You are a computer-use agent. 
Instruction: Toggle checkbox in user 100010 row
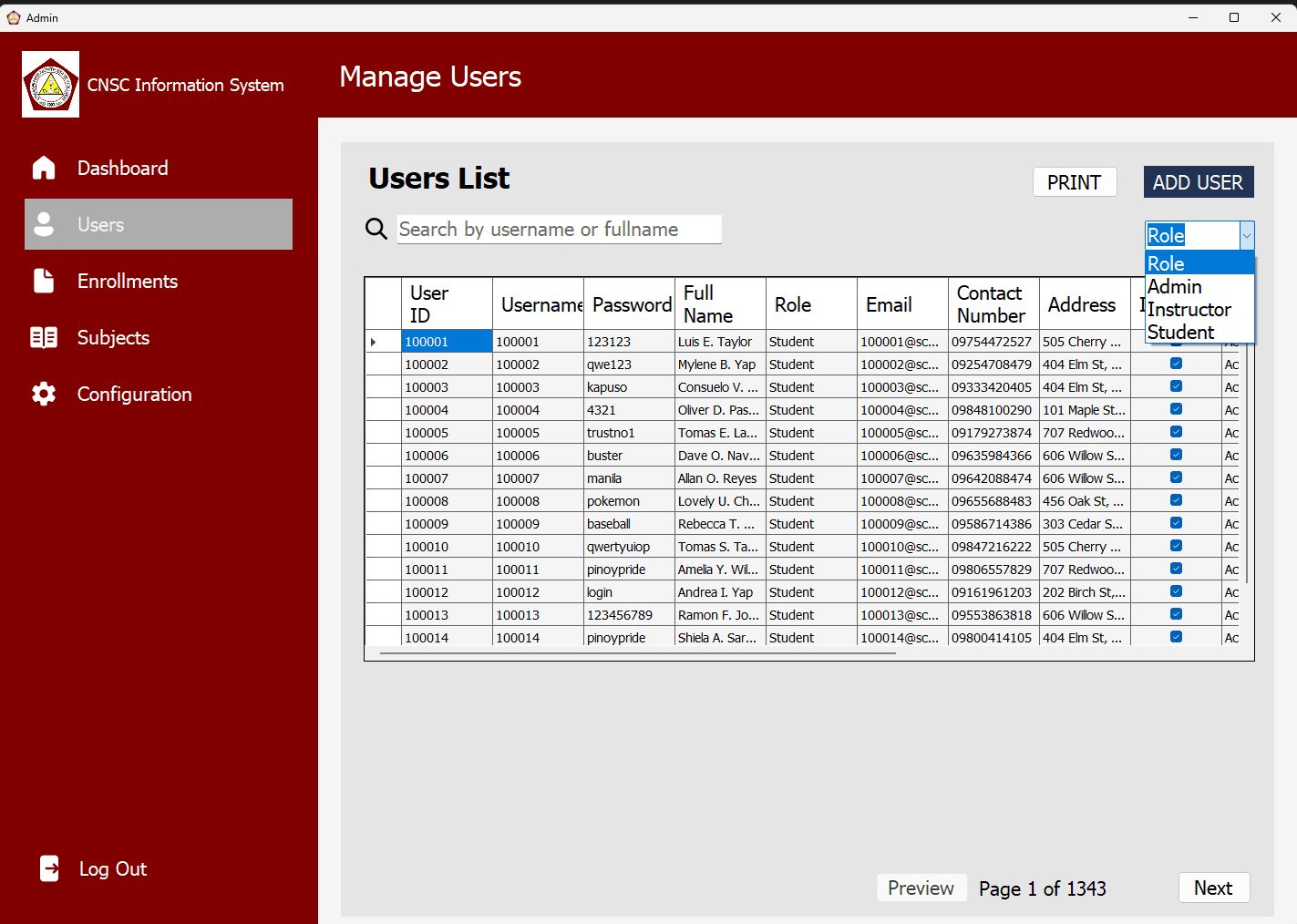pos(1176,546)
